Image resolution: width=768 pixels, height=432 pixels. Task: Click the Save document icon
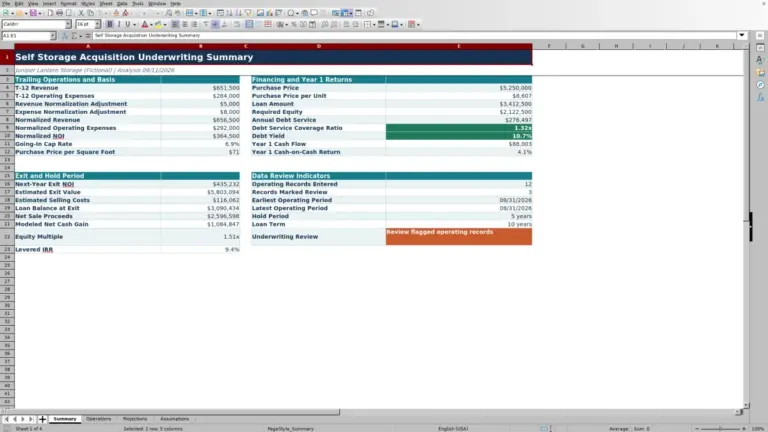click(x=33, y=13)
